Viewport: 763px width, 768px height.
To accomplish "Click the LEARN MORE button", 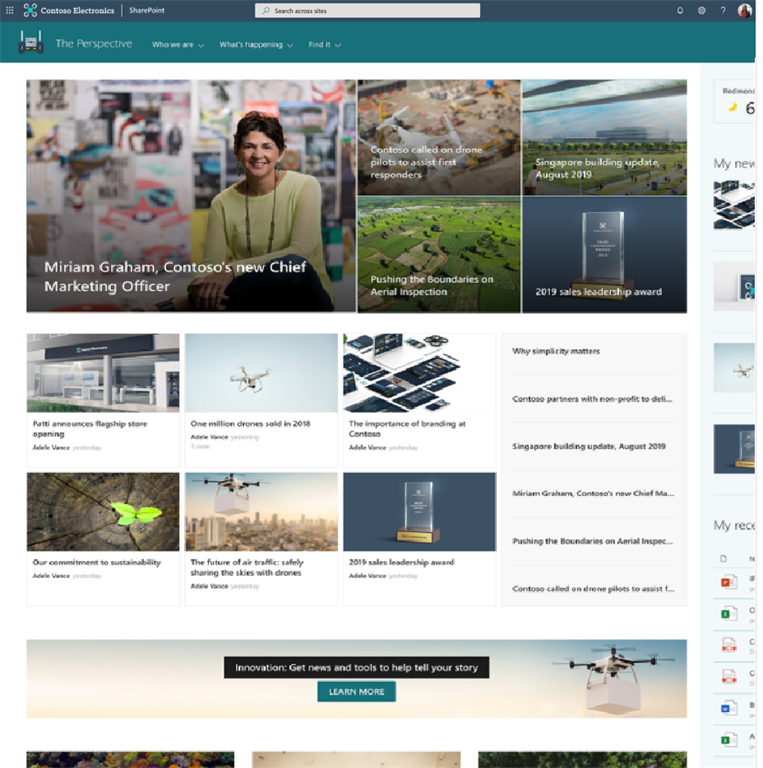I will [357, 692].
